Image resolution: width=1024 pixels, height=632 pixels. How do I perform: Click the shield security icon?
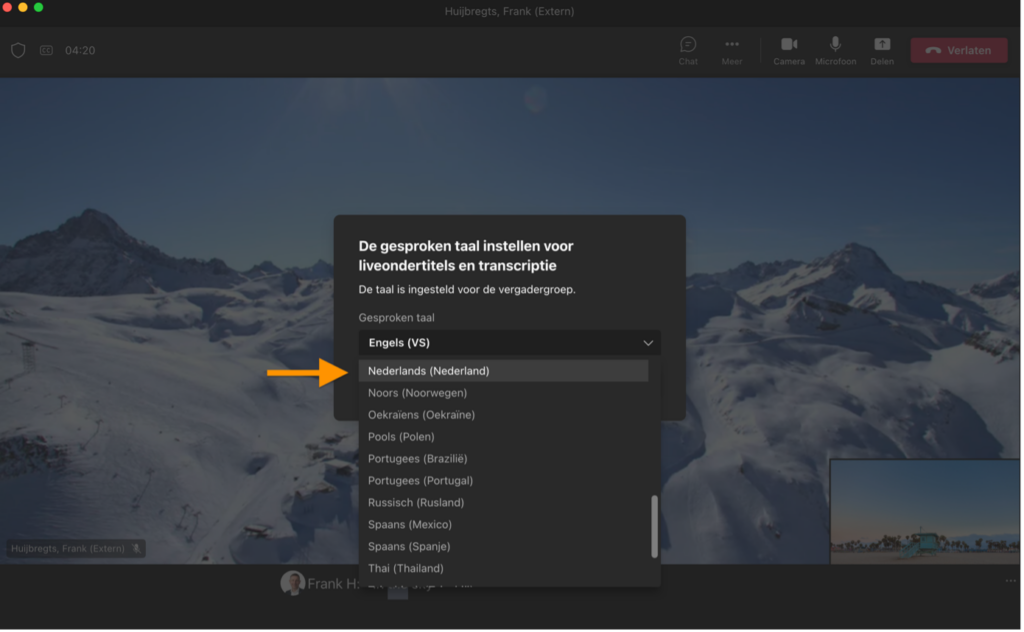coord(18,50)
